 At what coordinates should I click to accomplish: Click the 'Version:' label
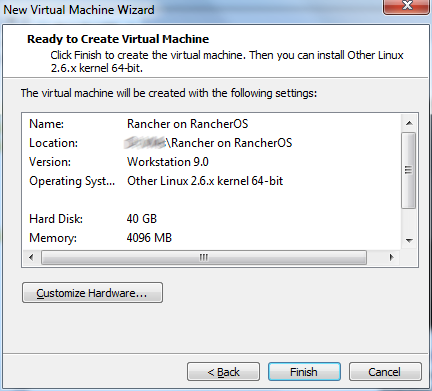click(50, 162)
